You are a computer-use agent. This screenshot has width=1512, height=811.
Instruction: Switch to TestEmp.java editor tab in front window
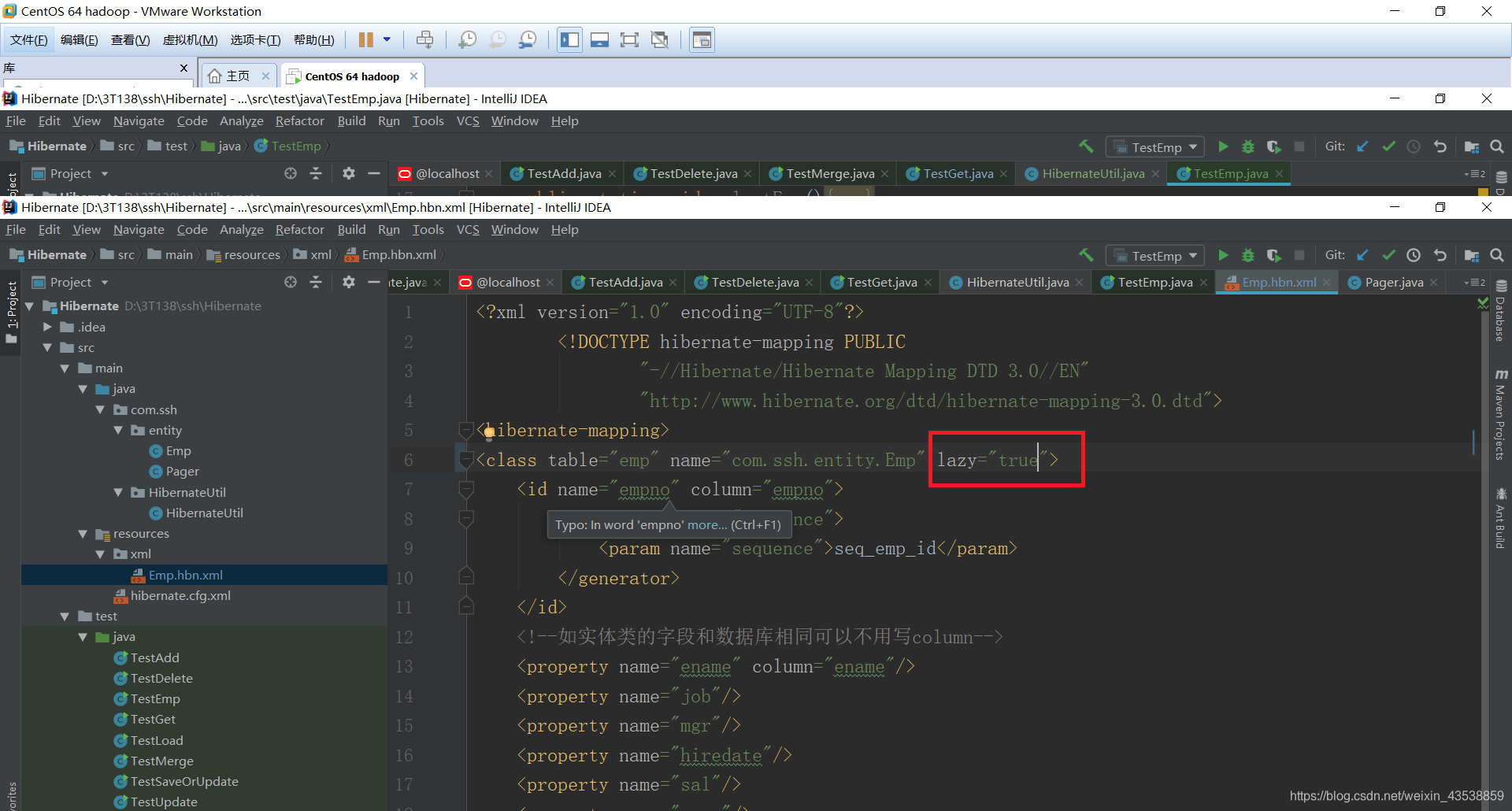[1154, 282]
